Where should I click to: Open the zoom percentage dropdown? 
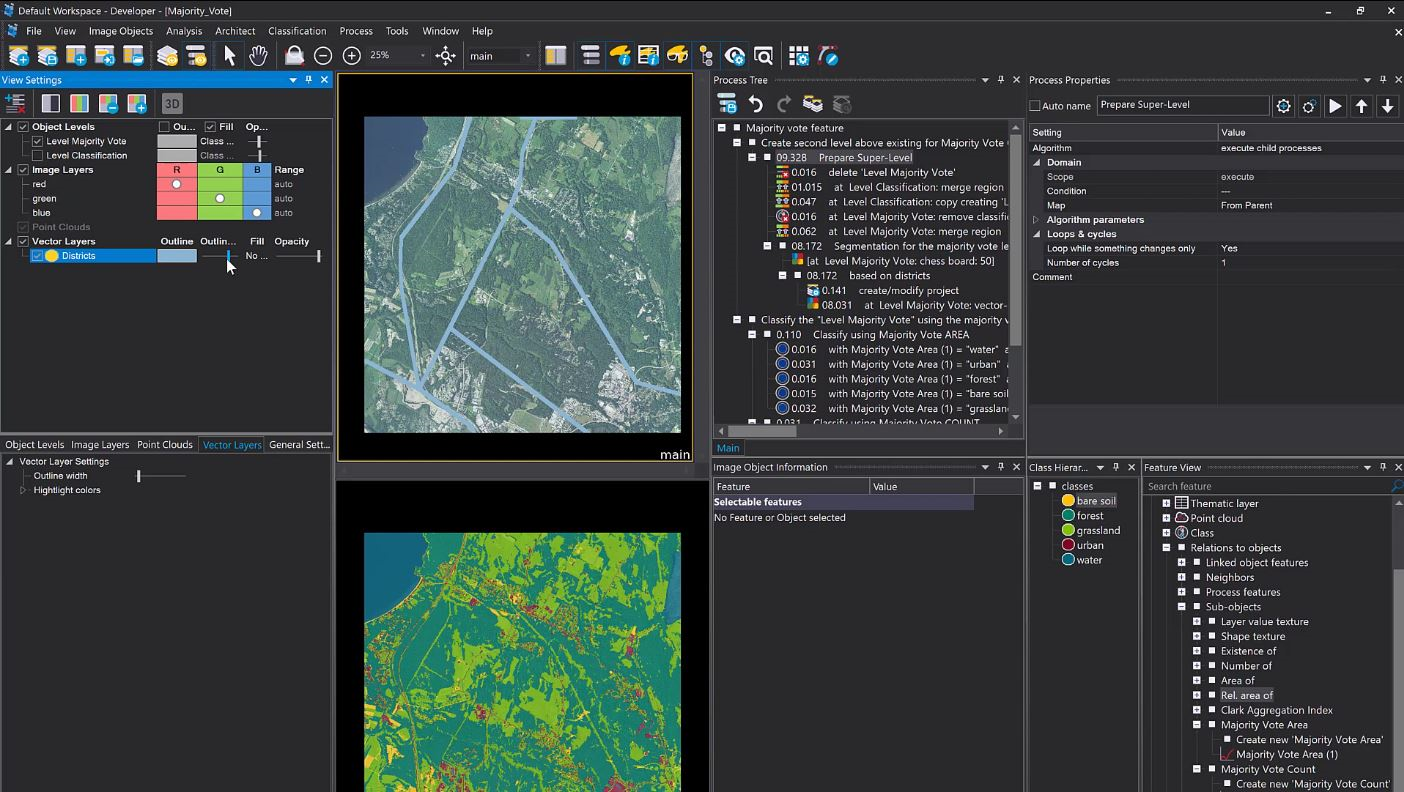click(x=422, y=56)
